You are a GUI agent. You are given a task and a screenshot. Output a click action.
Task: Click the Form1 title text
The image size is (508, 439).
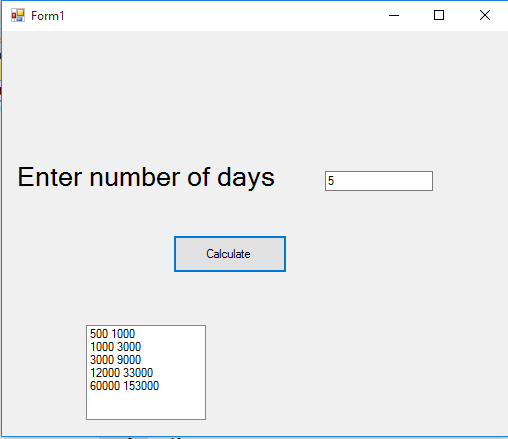click(47, 16)
